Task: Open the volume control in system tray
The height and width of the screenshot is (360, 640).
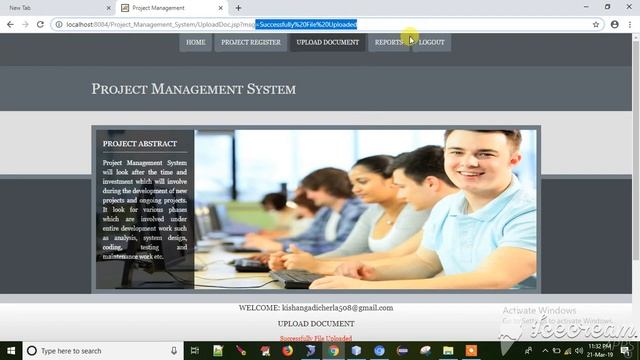Action: (579, 351)
